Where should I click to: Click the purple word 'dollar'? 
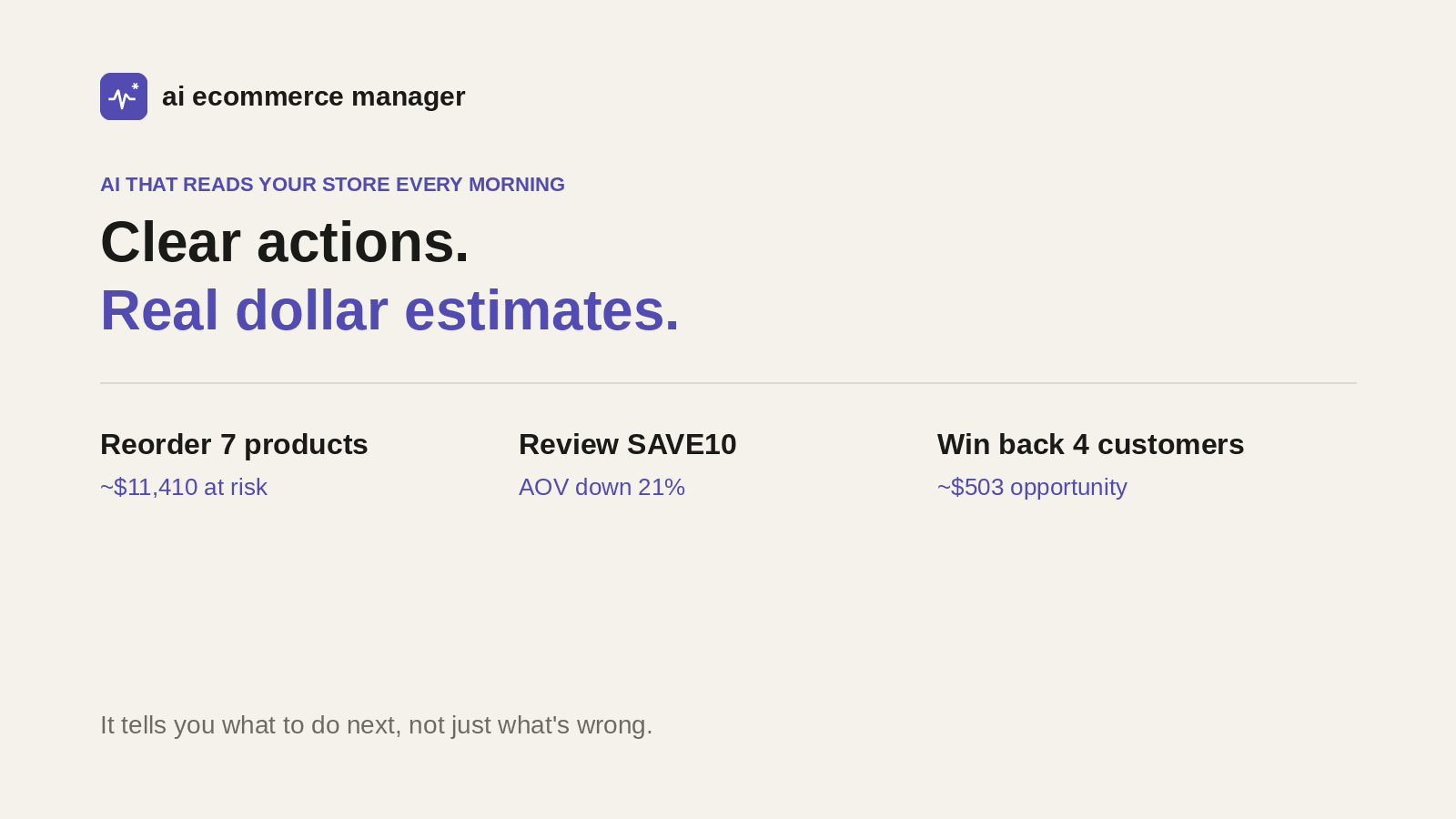pos(311,310)
